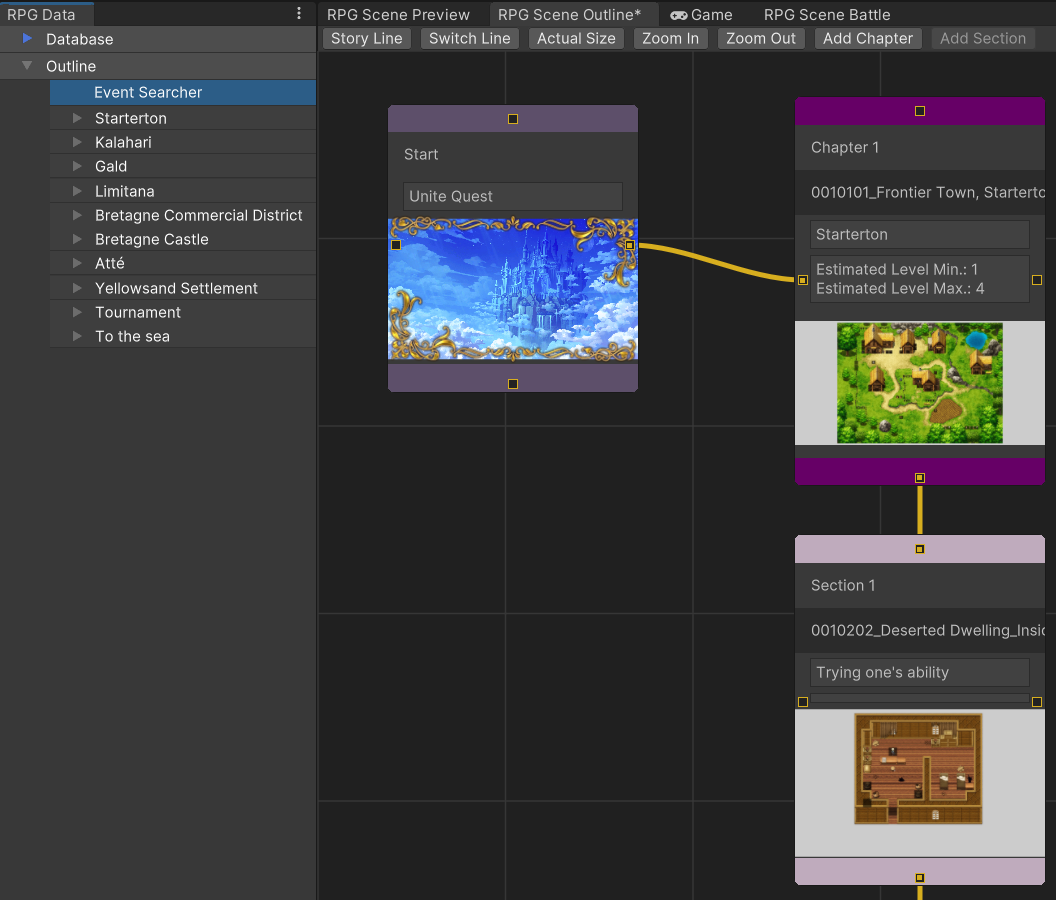Expand the Bretagne Castle entry
Viewport: 1056px width, 900px height.
77,239
